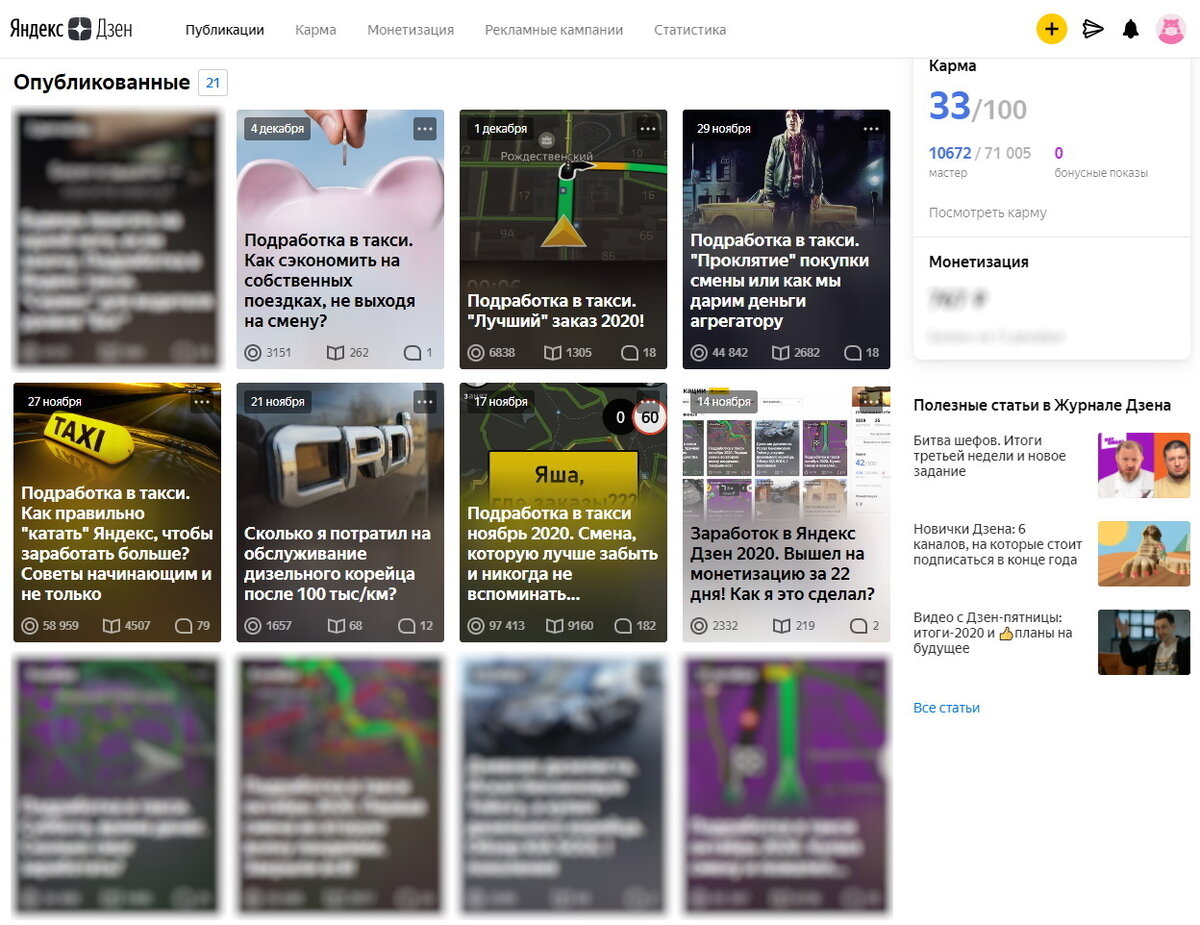
Task: Open the Монетизация tab
Action: 410,30
